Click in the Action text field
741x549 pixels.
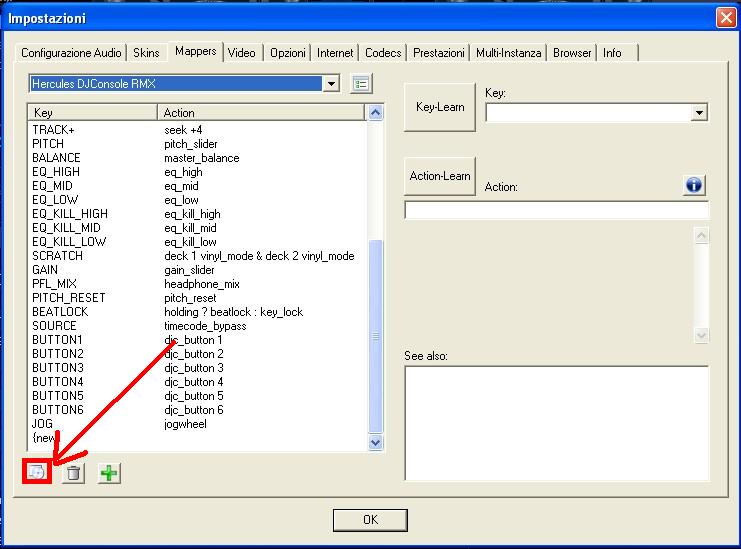556,210
